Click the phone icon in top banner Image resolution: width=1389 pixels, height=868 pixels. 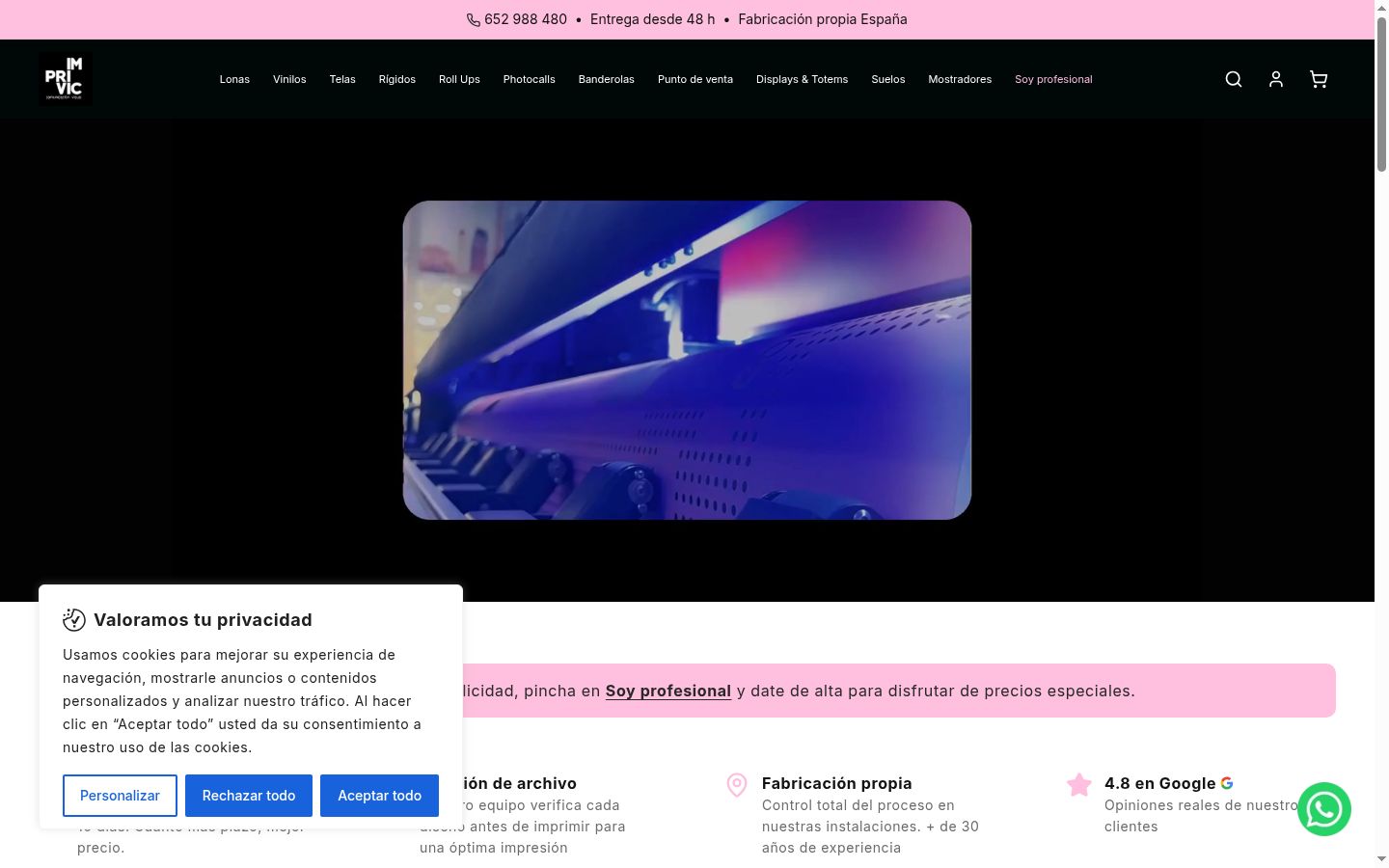point(474,20)
